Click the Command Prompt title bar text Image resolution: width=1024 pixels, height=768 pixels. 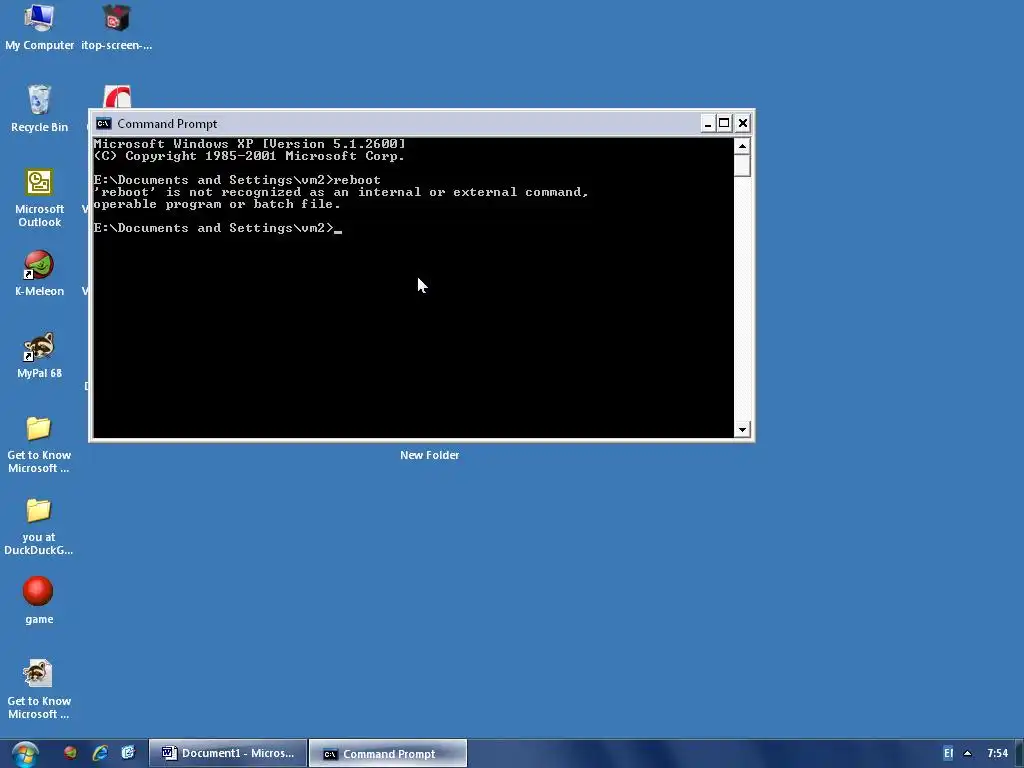[x=167, y=124]
